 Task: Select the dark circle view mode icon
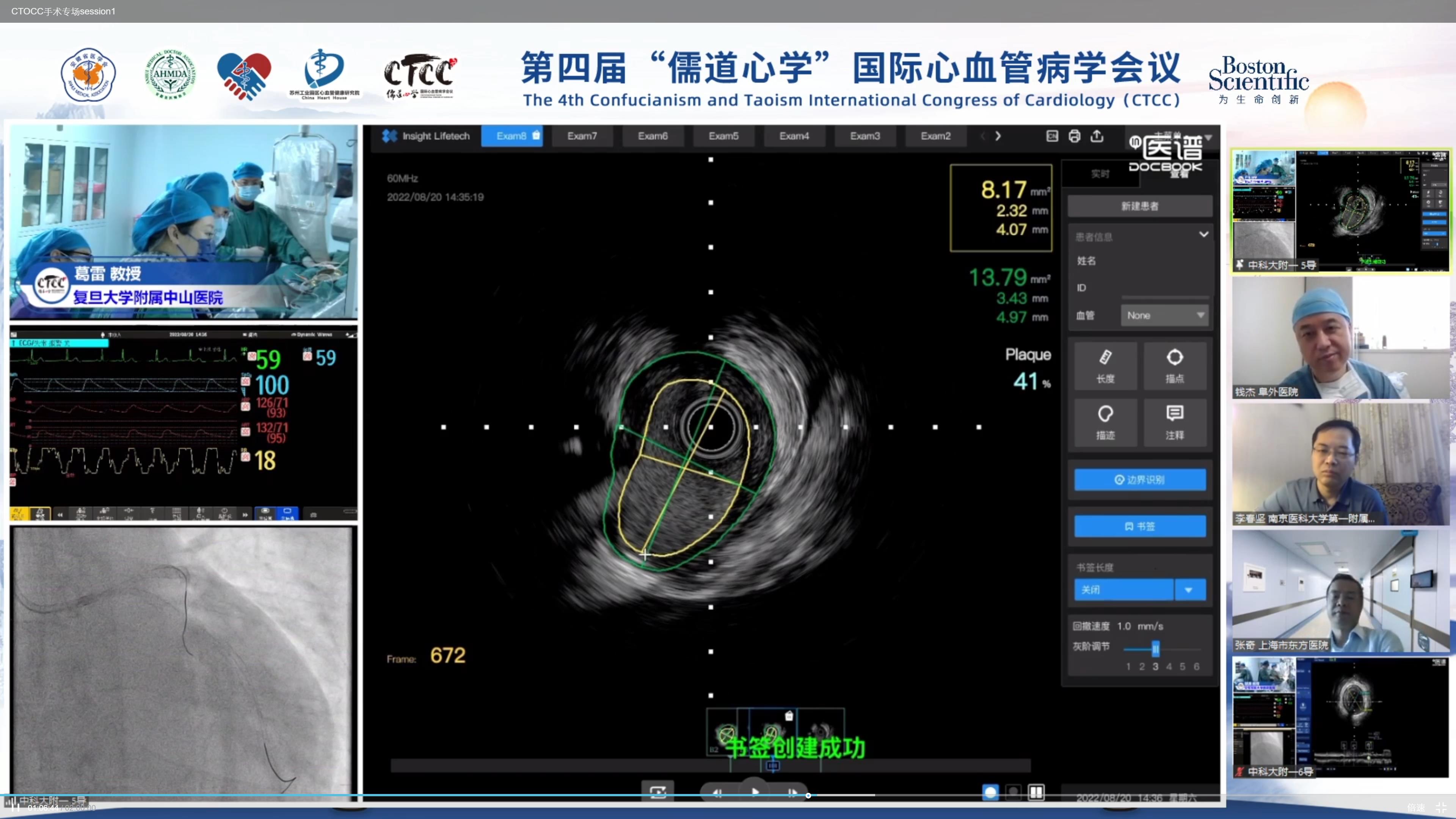1014,792
